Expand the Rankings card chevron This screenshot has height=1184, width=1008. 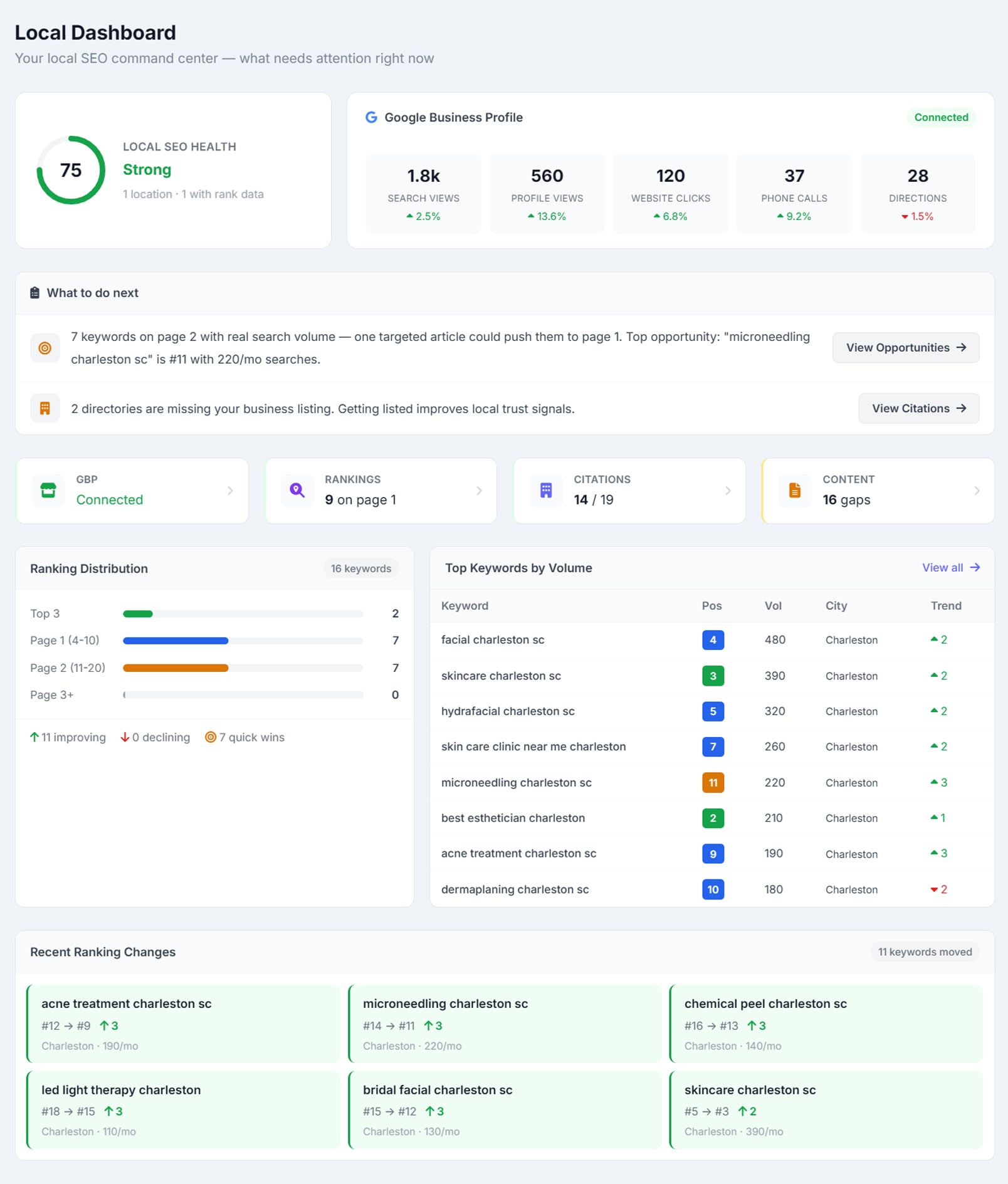(479, 491)
